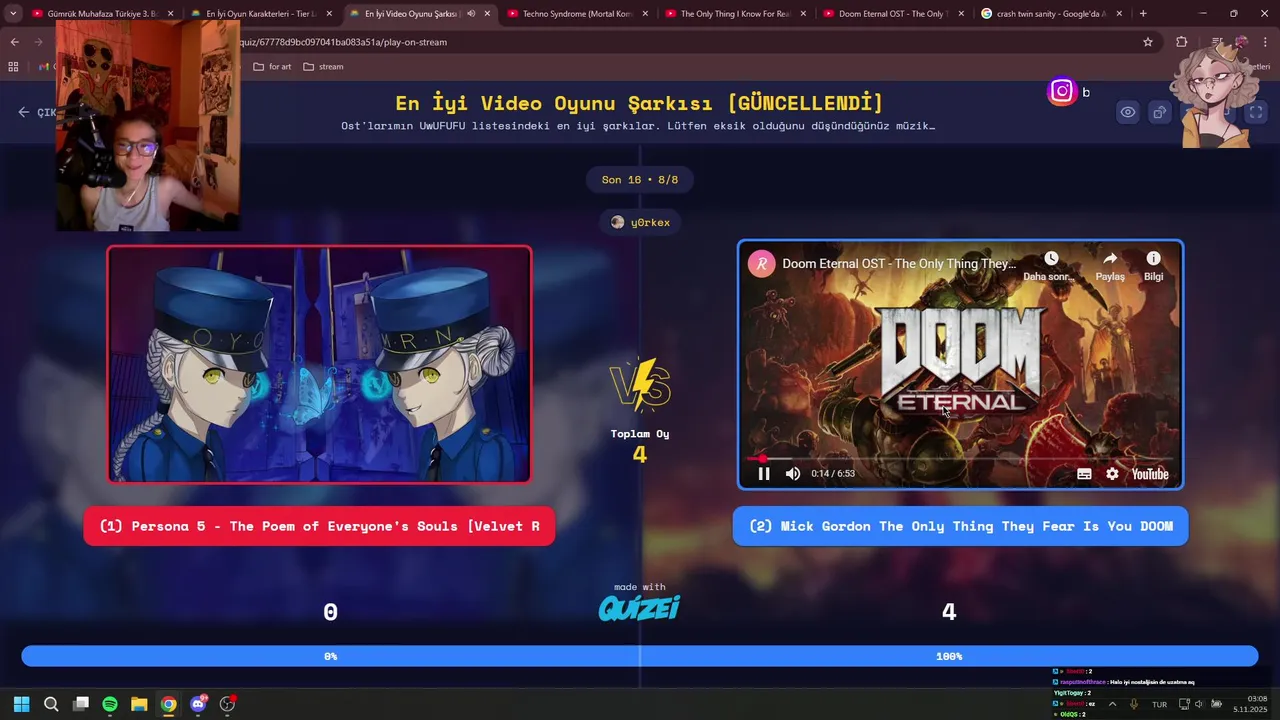The height and width of the screenshot is (720, 1280).
Task: Switch to The Only Thing I Know tab
Action: tap(735, 14)
